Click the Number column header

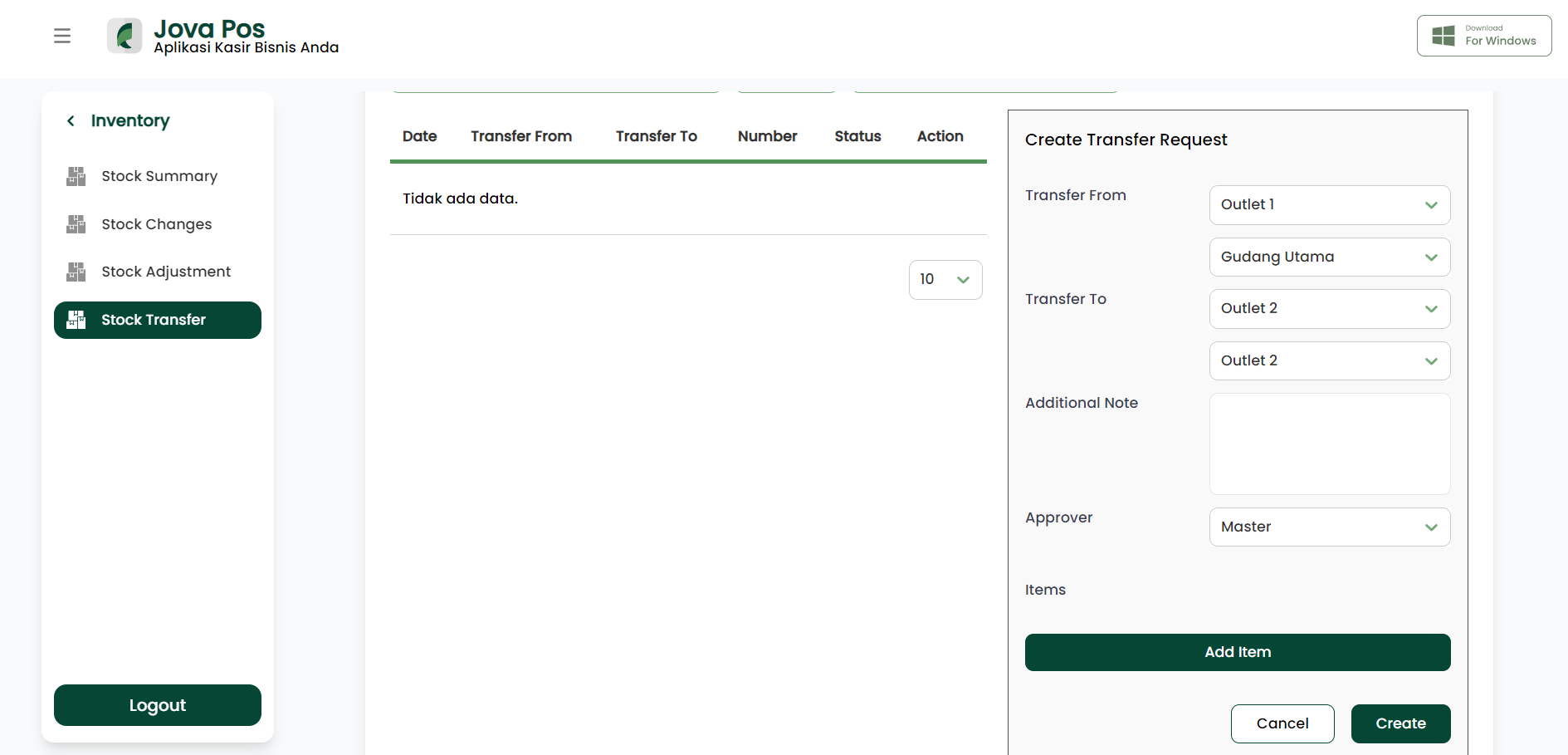768,136
